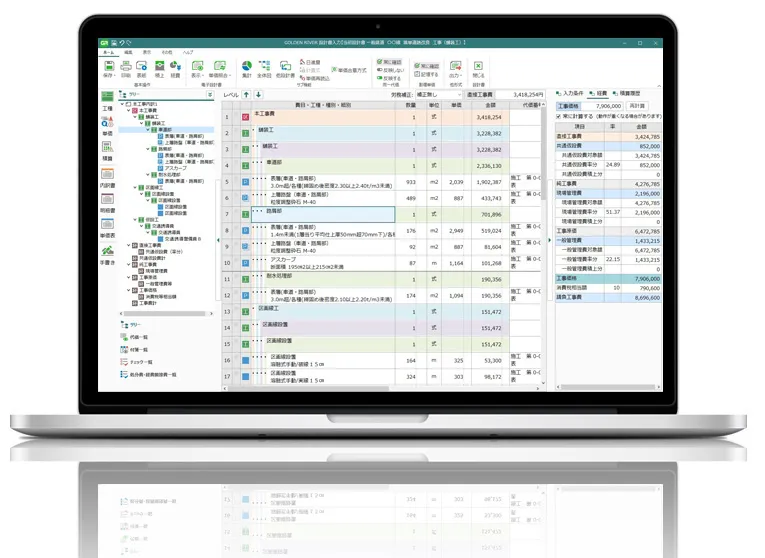Open the 内訳書 sidebar icon
Screen dimensions: 765x558
(107, 177)
